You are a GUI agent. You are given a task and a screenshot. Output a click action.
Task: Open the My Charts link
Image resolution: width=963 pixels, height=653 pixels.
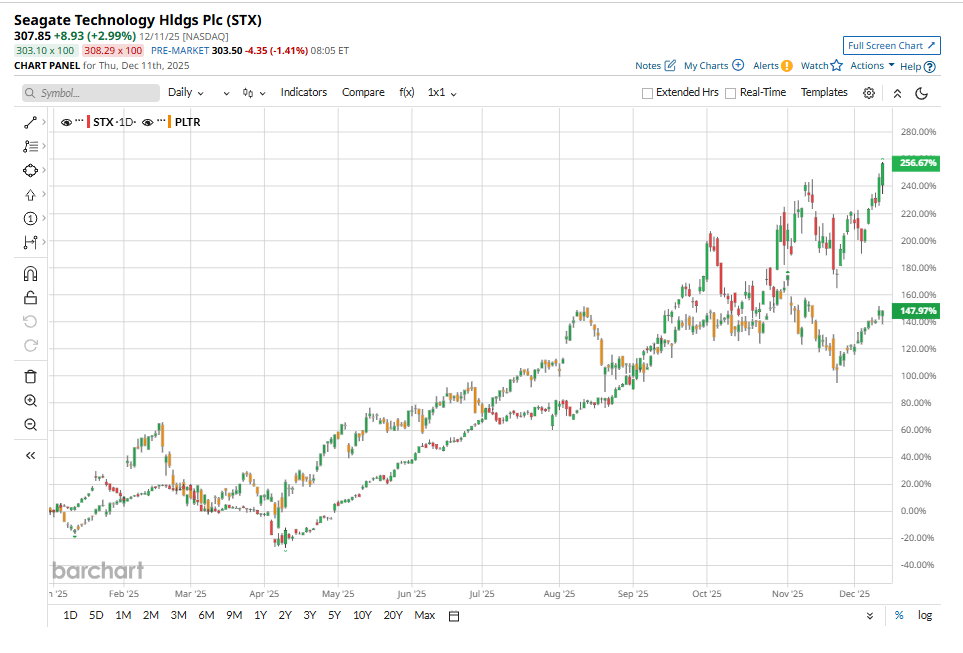point(713,66)
